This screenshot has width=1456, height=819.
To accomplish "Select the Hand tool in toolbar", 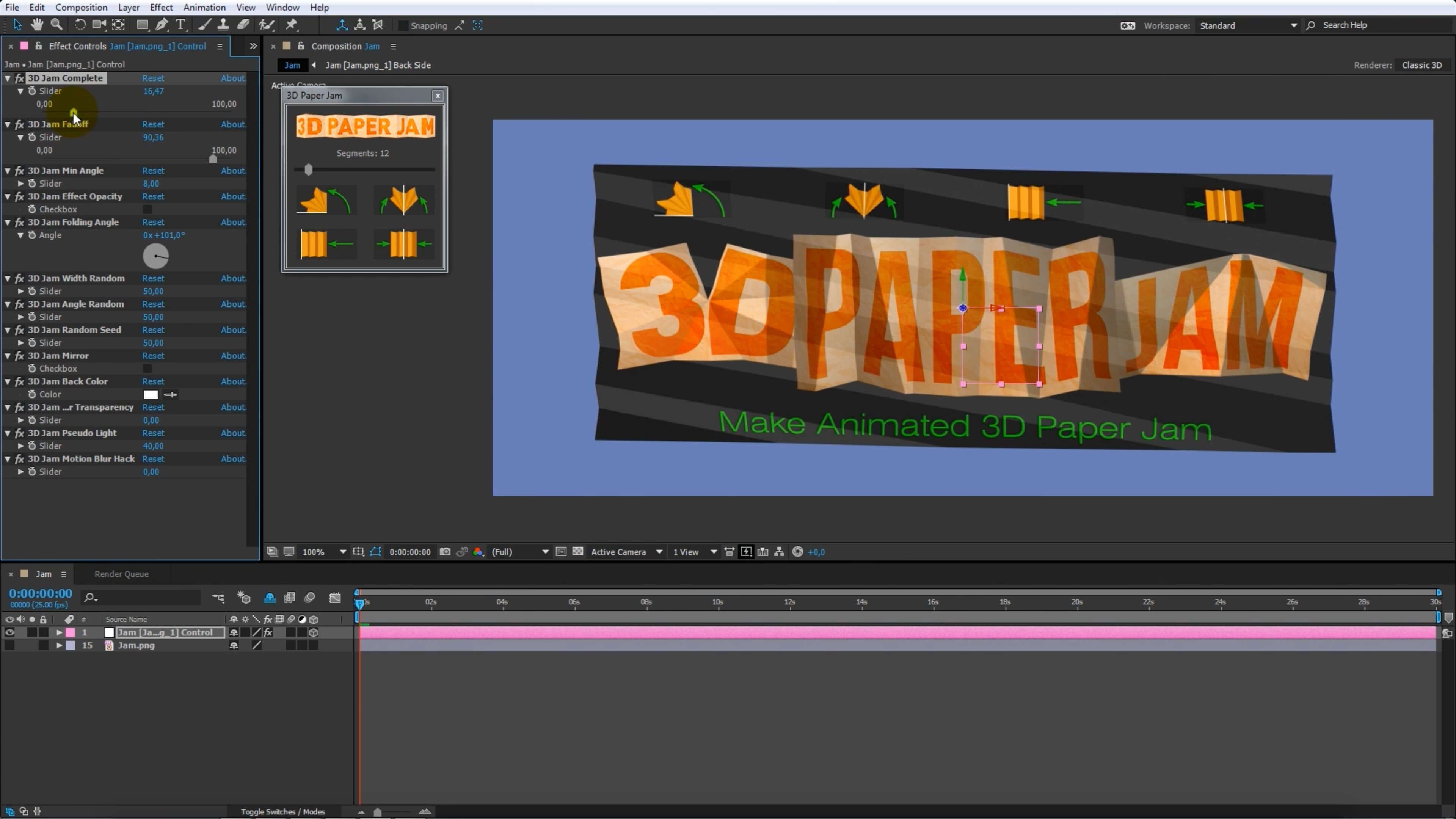I will pyautogui.click(x=37, y=24).
